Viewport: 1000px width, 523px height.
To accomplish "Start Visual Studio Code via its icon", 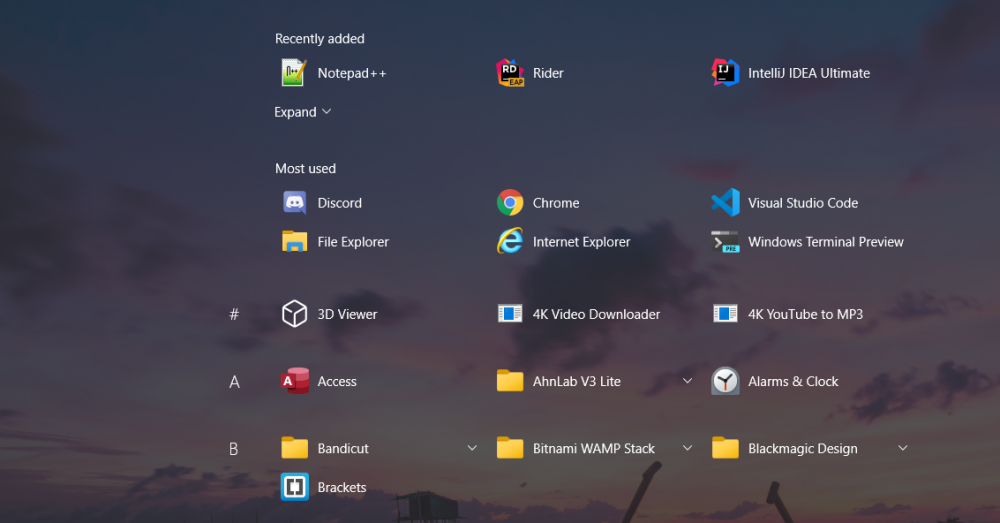I will [725, 203].
